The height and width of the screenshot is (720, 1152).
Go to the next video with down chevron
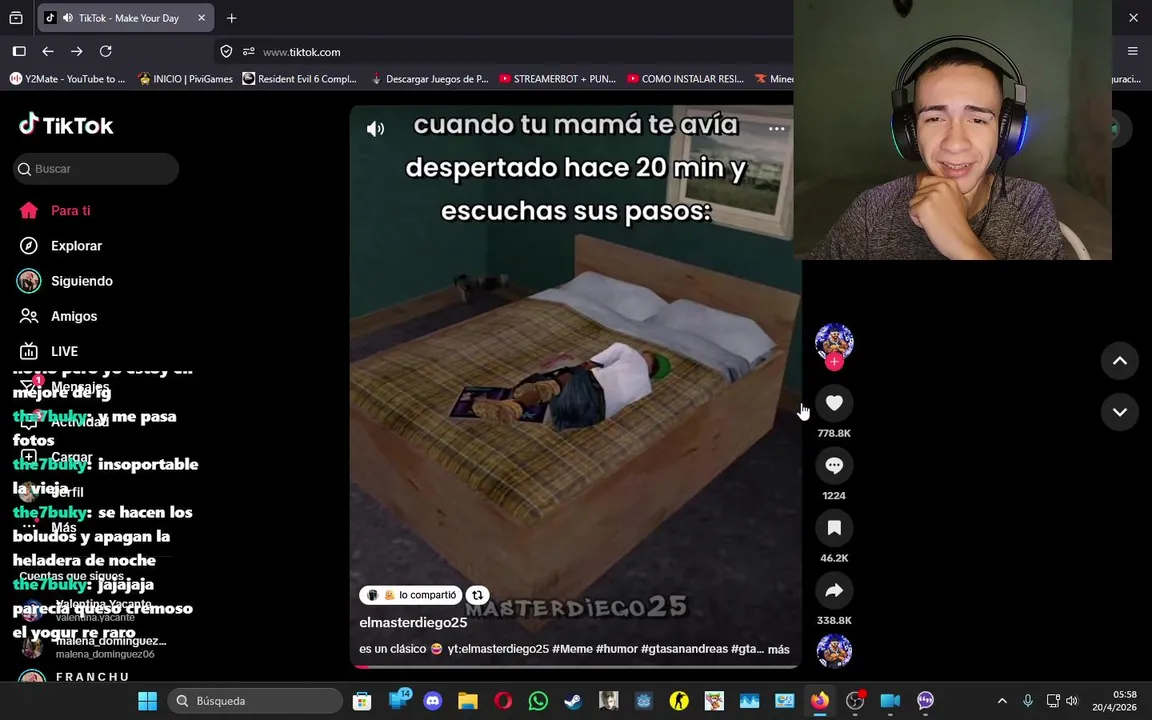[x=1120, y=412]
